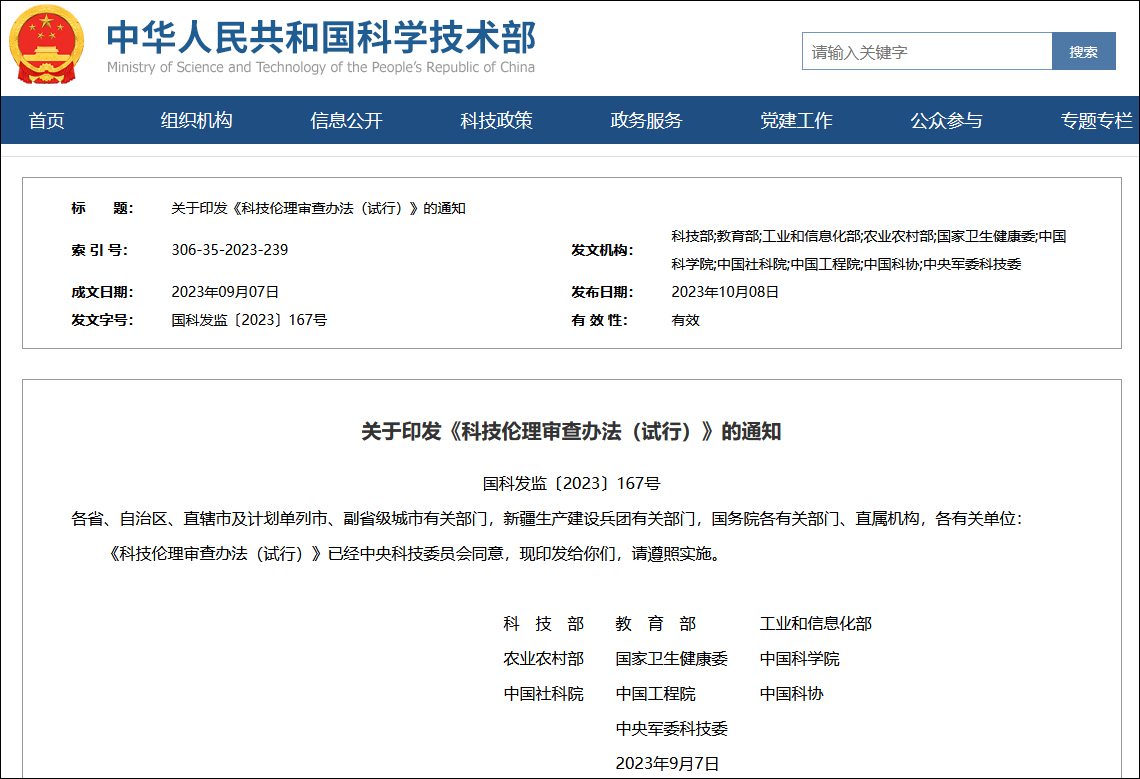Image resolution: width=1140 pixels, height=779 pixels.
Task: Open the 党建工作 navigation item
Action: click(x=796, y=121)
